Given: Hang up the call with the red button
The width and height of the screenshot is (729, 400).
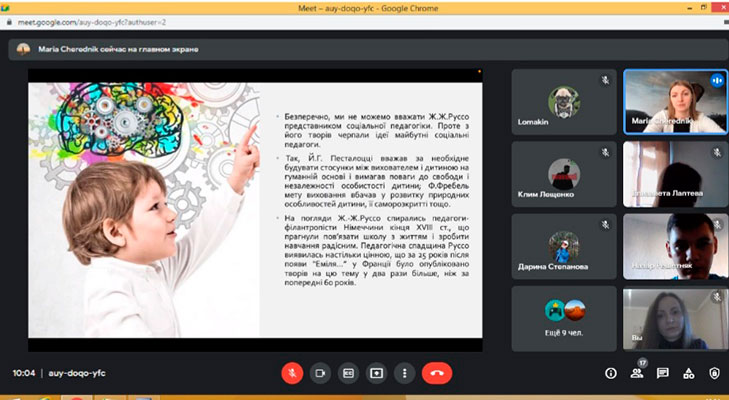Looking at the screenshot, I should 437,373.
